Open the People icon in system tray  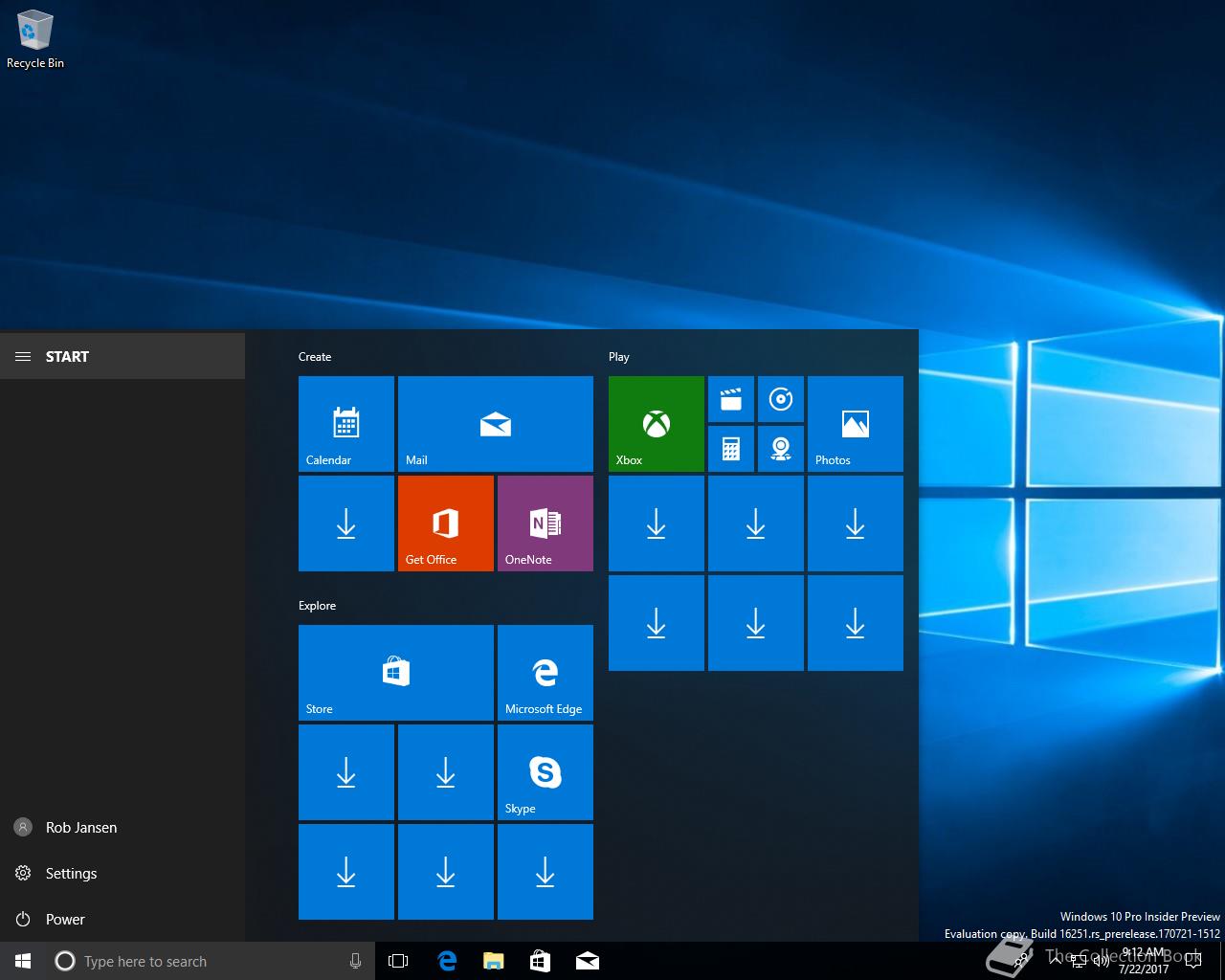1020,961
